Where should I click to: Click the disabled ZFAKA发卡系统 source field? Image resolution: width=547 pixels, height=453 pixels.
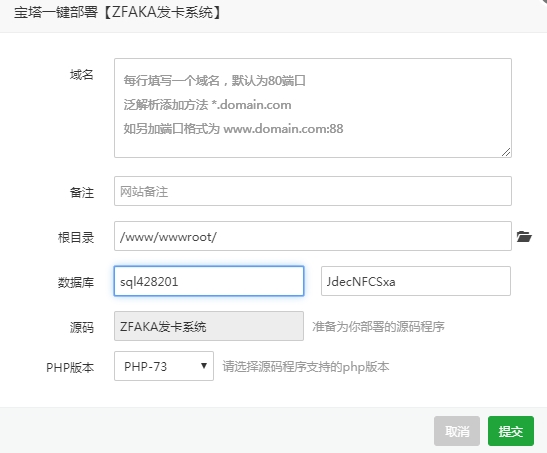coord(209,326)
